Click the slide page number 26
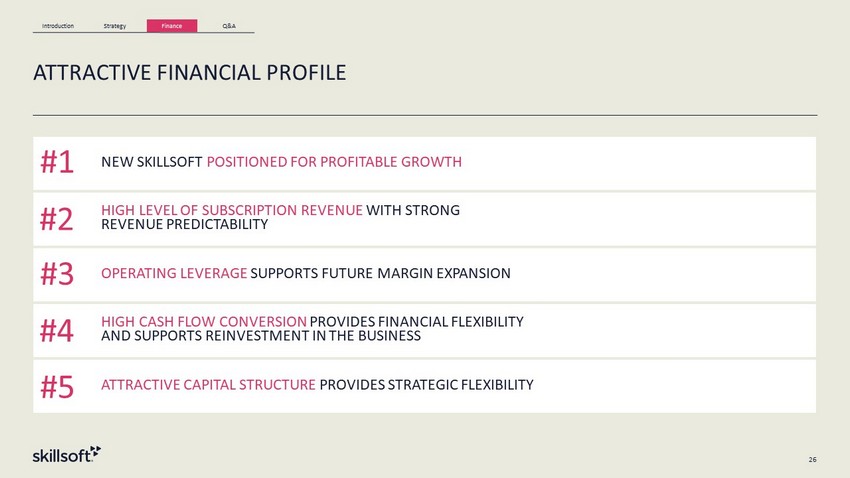The width and height of the screenshot is (850, 478). point(812,459)
